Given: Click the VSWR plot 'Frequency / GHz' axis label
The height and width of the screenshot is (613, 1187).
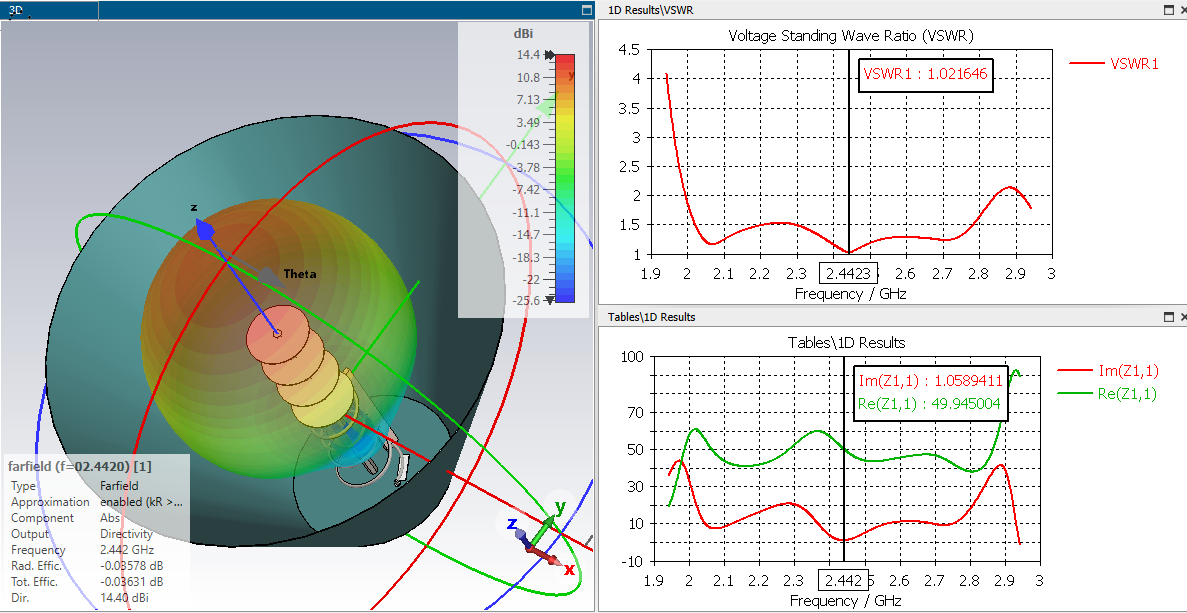Looking at the screenshot, I should coord(849,294).
